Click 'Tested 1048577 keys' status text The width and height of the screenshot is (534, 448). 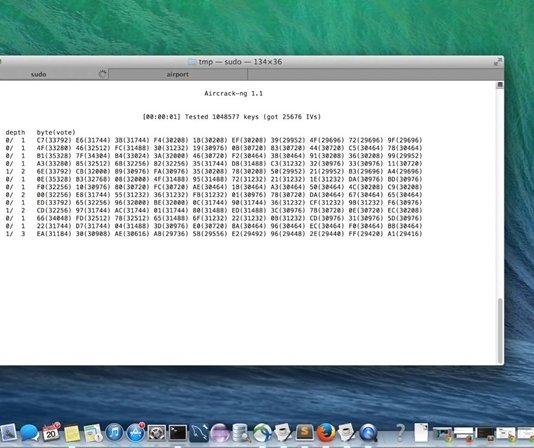222,117
